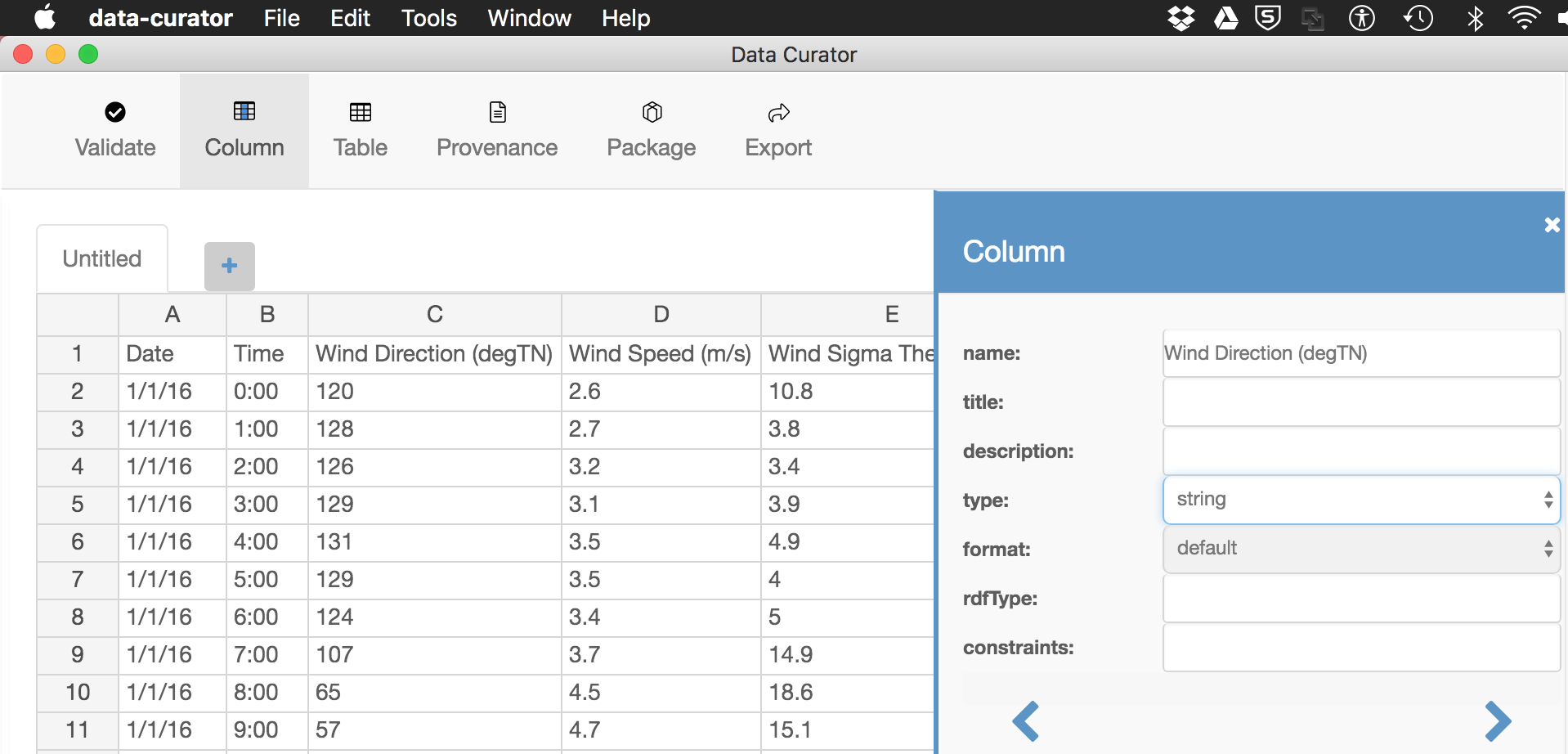The height and width of the screenshot is (754, 1568).
Task: Select column C header
Action: click(435, 315)
